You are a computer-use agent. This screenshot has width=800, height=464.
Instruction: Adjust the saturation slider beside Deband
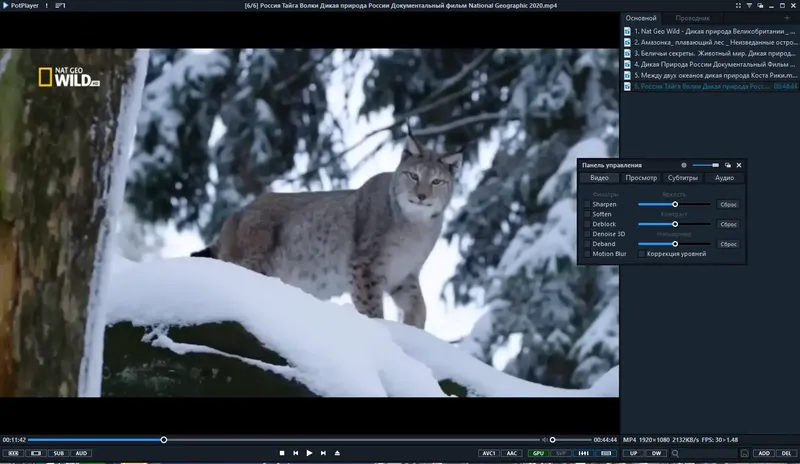pos(674,244)
